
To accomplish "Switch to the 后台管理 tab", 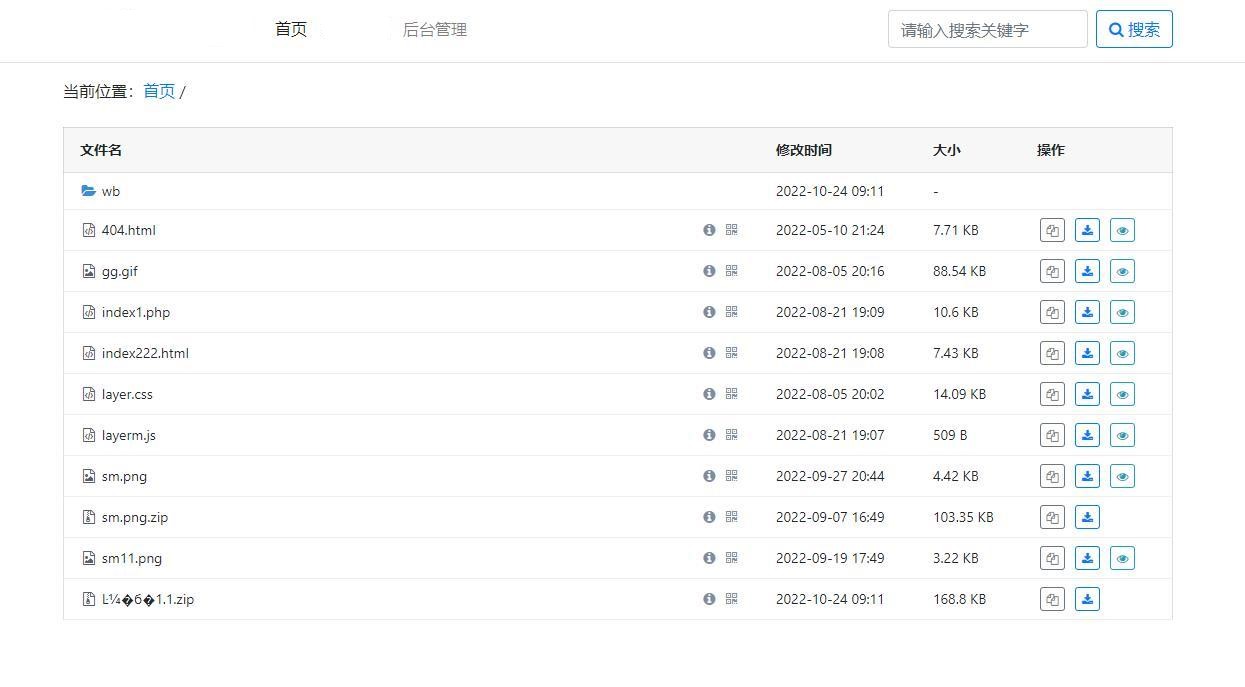I will (434, 30).
